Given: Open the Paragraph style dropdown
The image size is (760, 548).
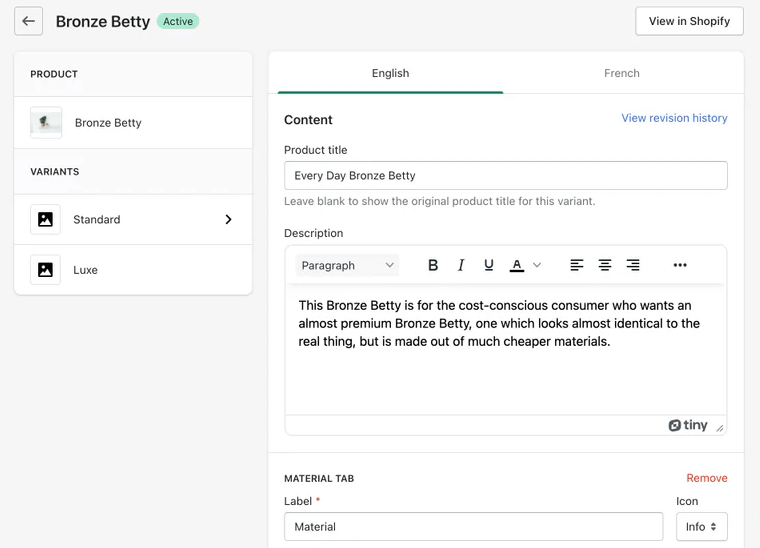Looking at the screenshot, I should [x=347, y=265].
